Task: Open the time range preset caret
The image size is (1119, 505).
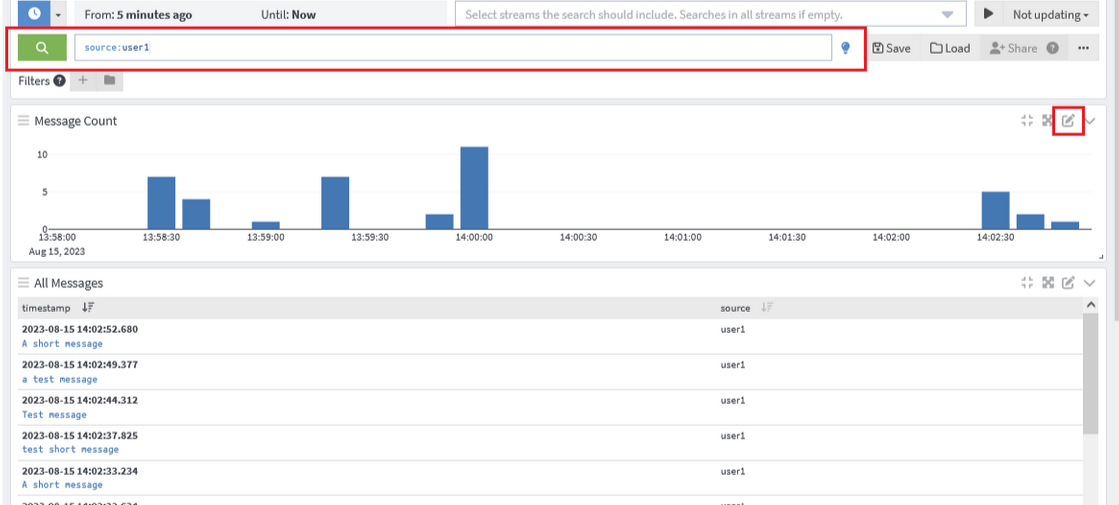Action: (58, 15)
